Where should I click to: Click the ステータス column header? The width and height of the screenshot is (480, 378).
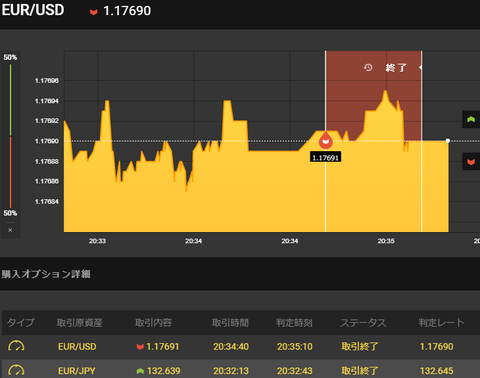[x=363, y=322]
